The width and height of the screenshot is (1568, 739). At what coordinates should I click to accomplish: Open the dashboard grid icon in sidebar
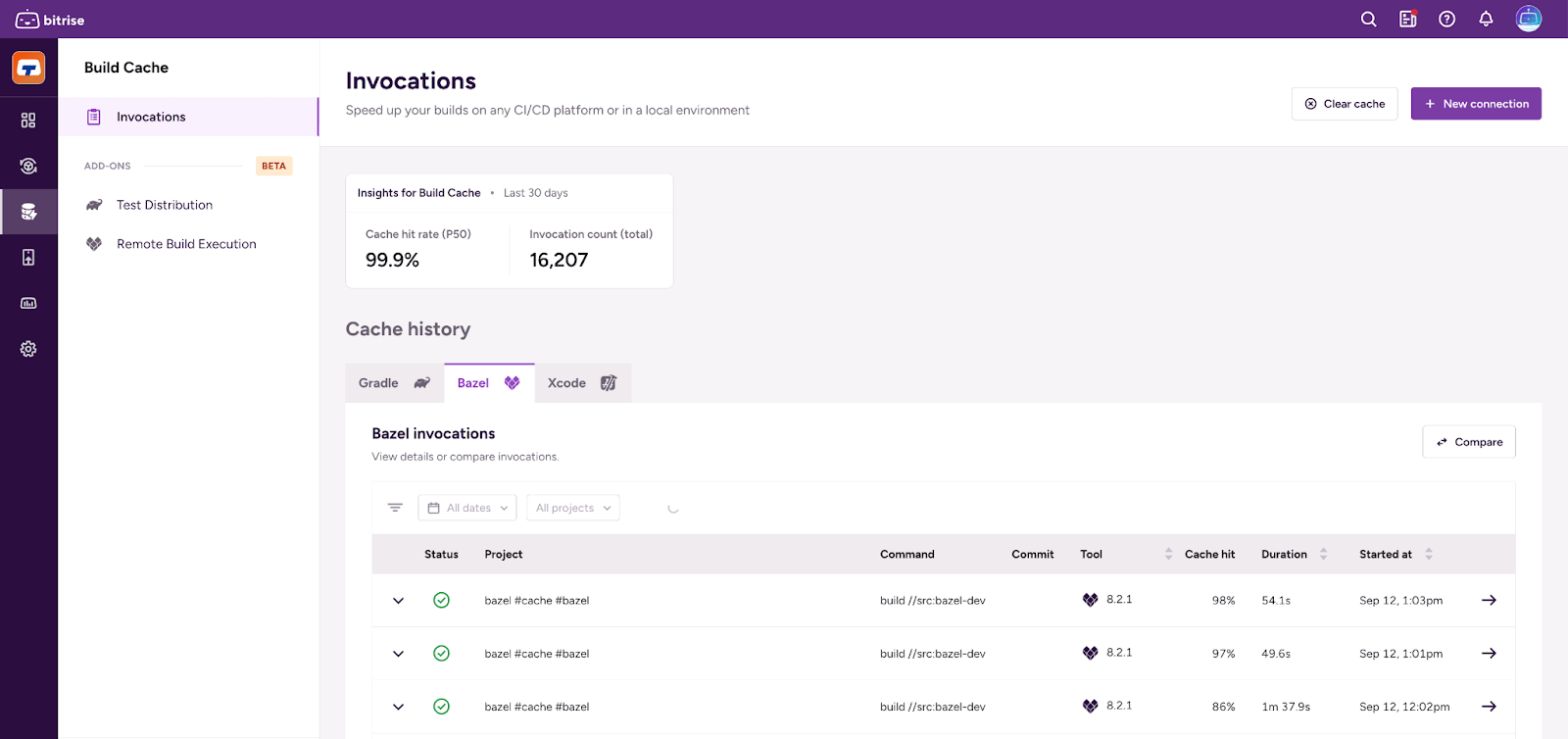(x=28, y=121)
